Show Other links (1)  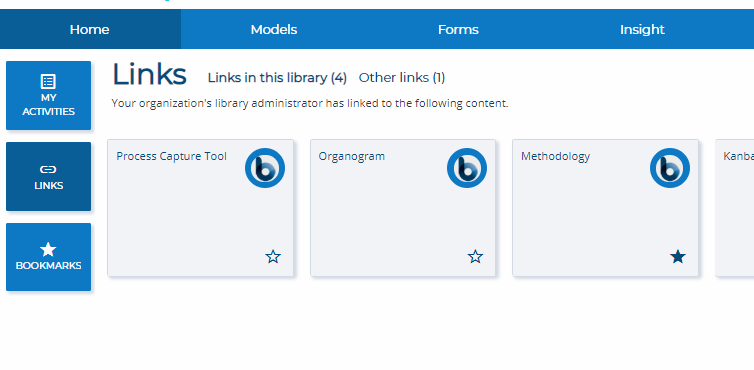click(402, 77)
